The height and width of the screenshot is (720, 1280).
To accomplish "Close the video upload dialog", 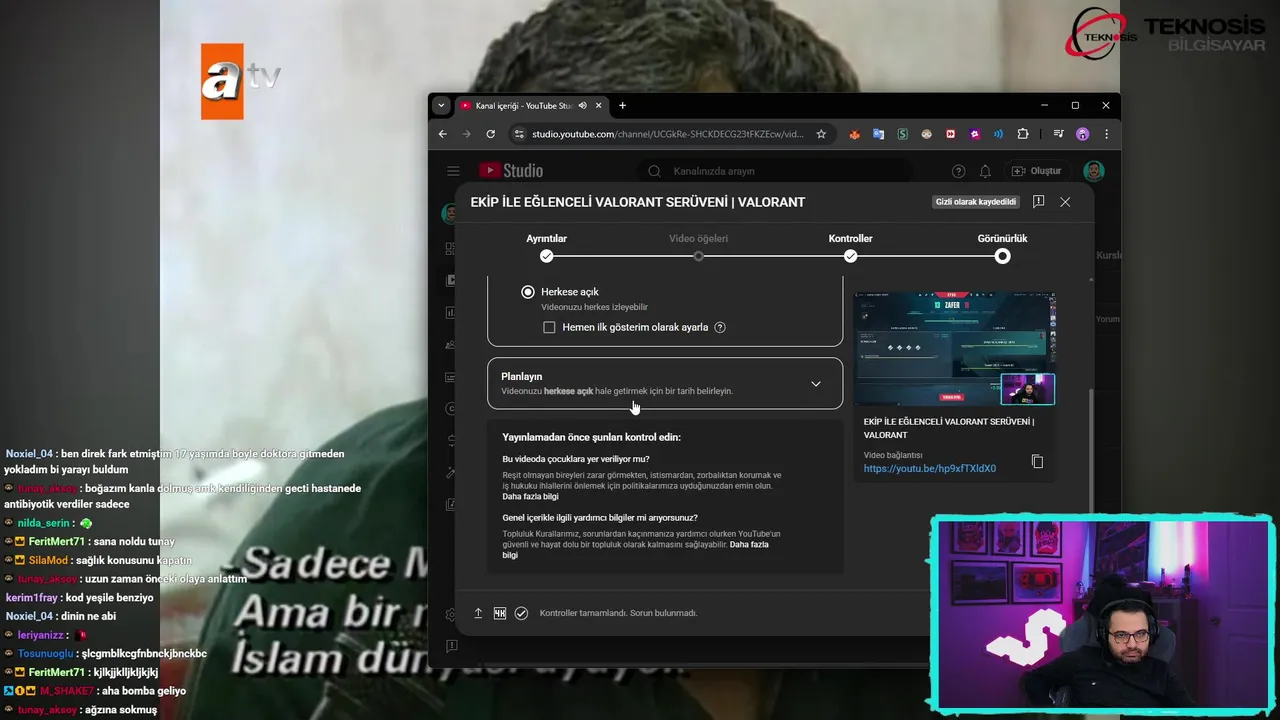I will point(1065,202).
